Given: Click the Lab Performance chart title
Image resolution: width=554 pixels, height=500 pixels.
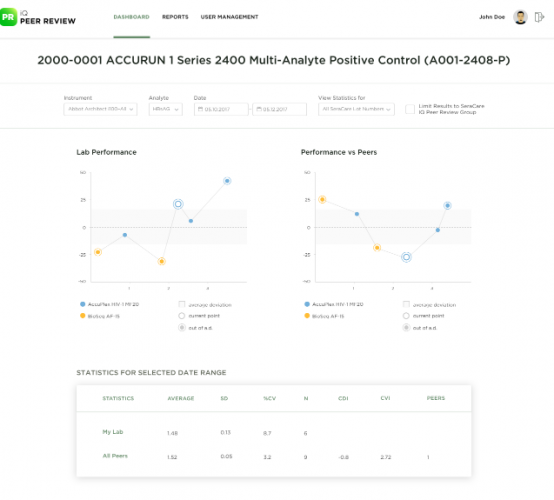Looking at the screenshot, I should (x=106, y=152).
